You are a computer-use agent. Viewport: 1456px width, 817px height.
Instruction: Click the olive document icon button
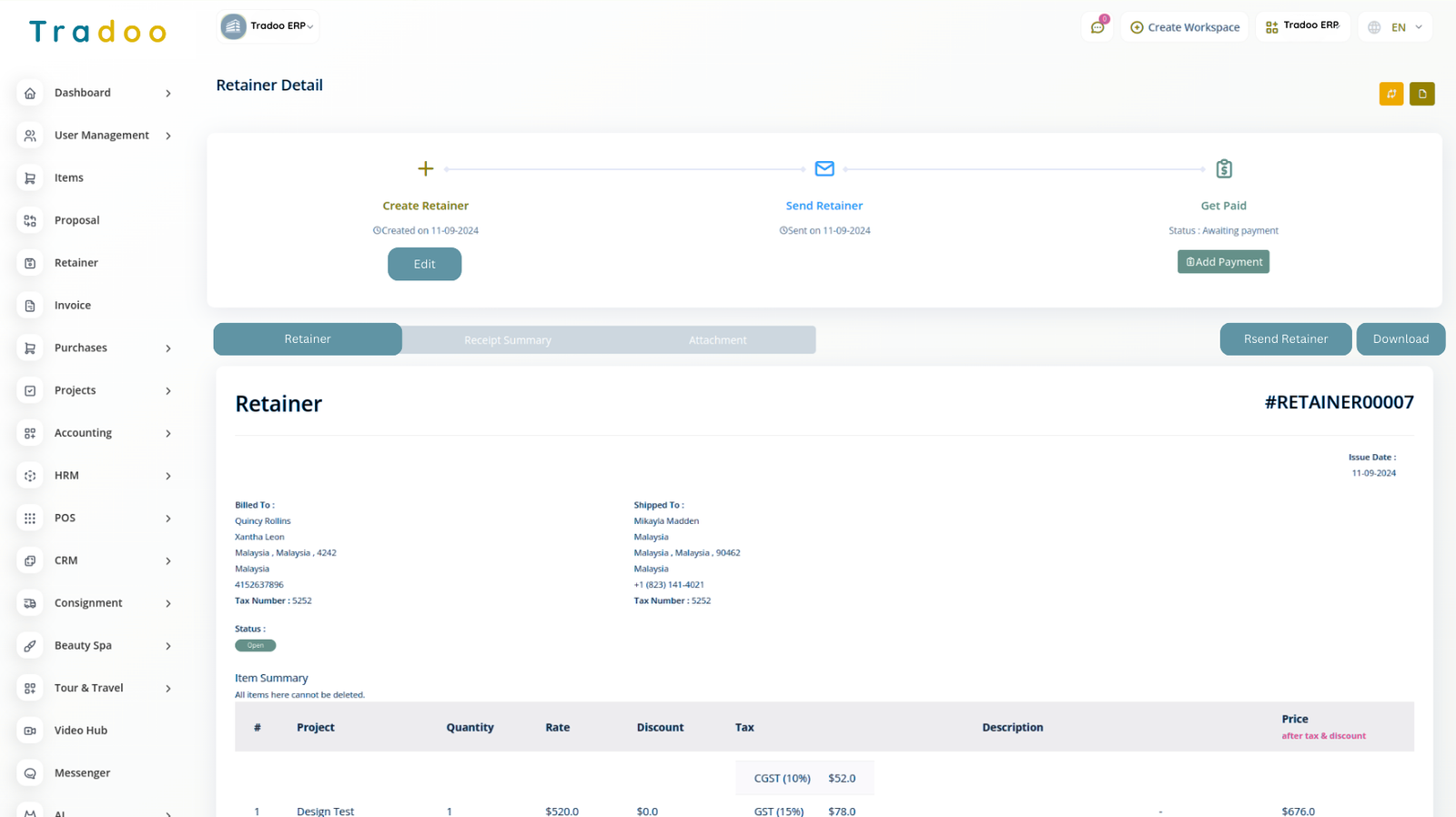(x=1421, y=94)
